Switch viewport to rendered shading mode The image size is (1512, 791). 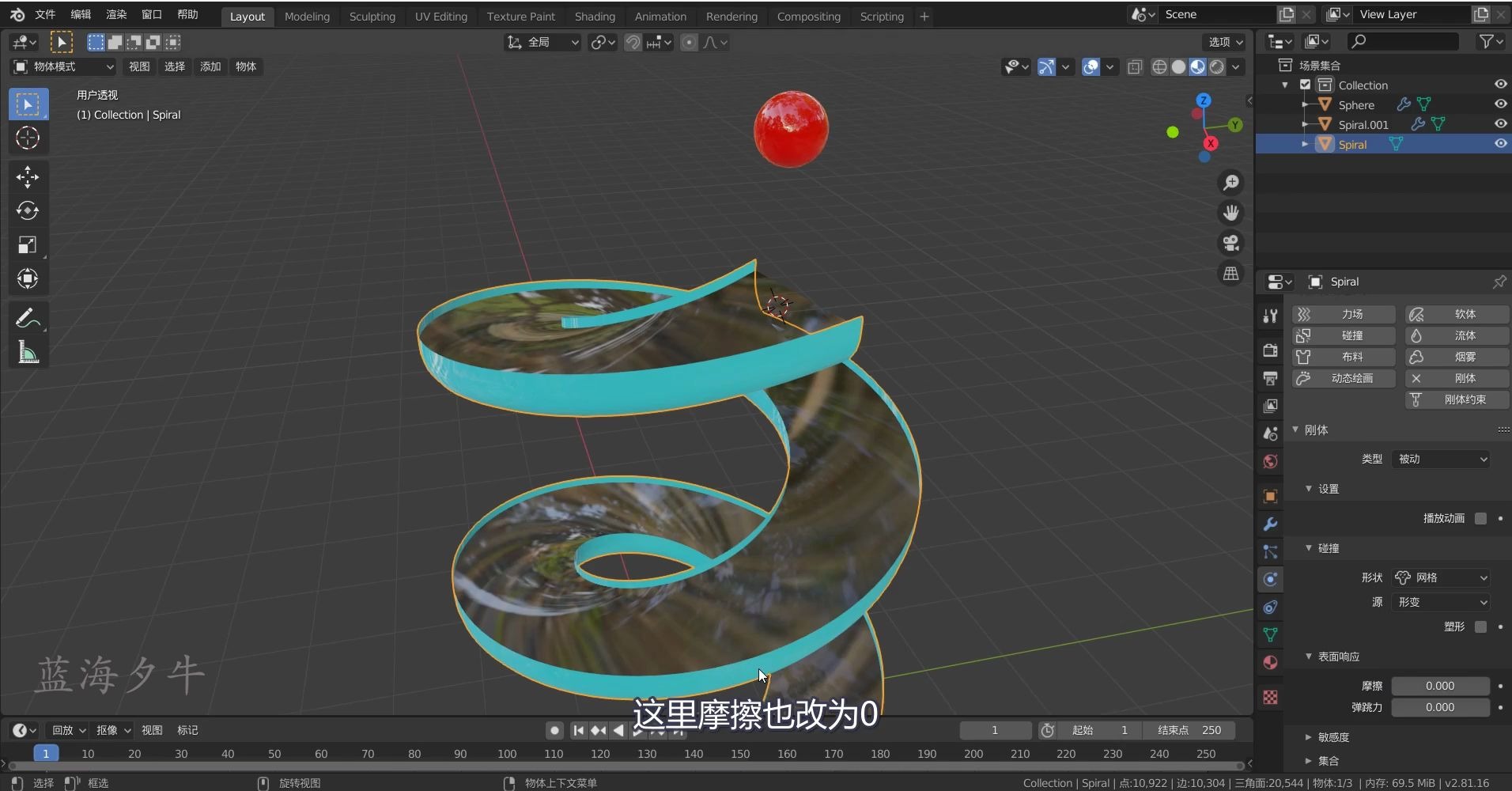1215,67
